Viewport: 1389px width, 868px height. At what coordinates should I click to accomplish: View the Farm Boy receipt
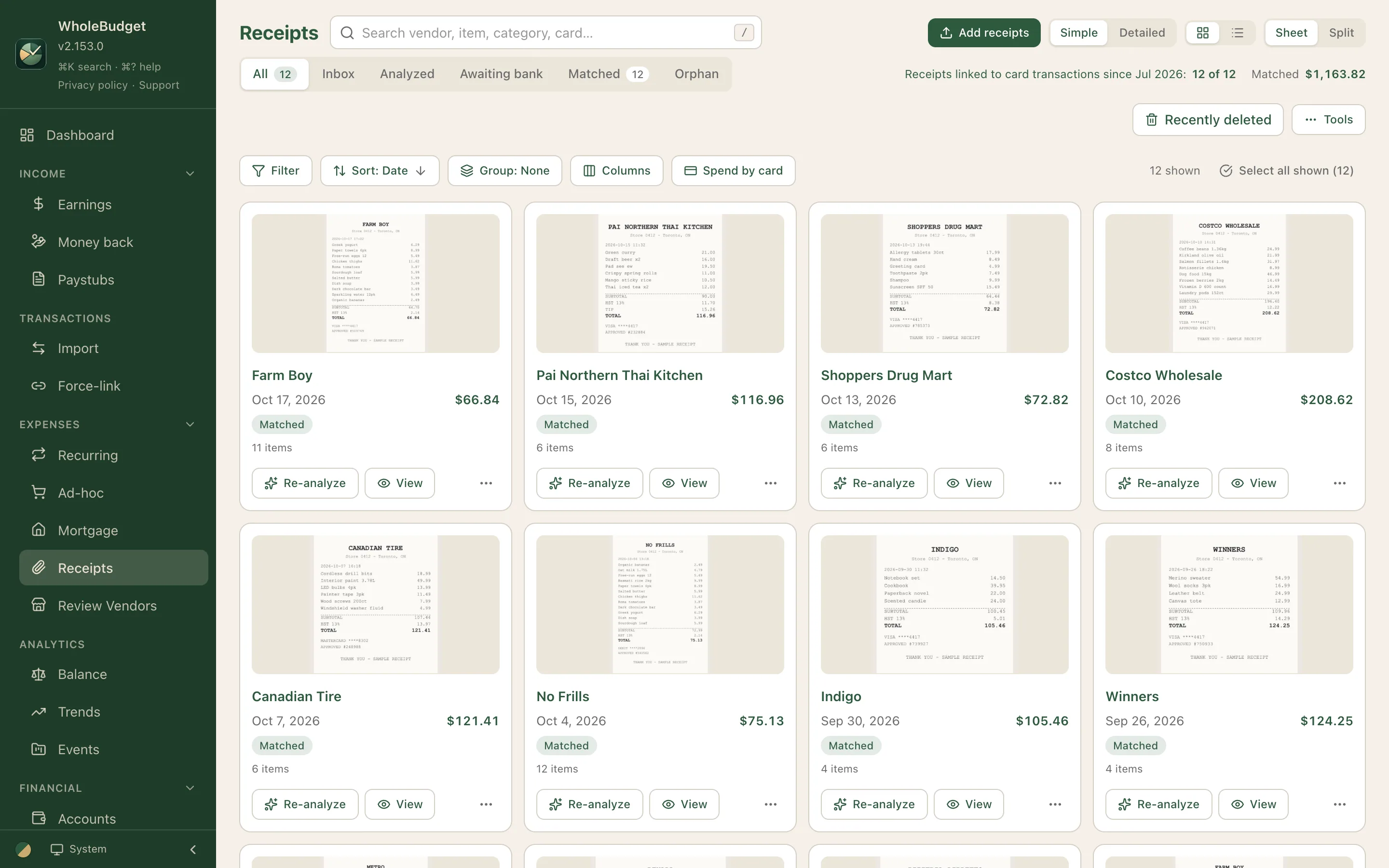point(400,483)
